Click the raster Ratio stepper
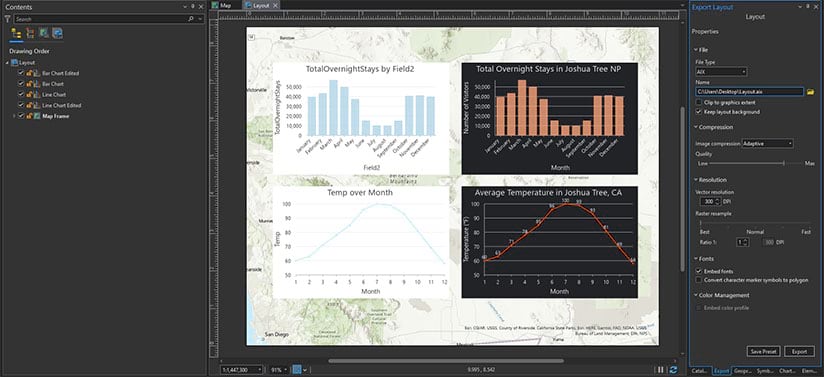The image size is (824, 377). (x=746, y=242)
